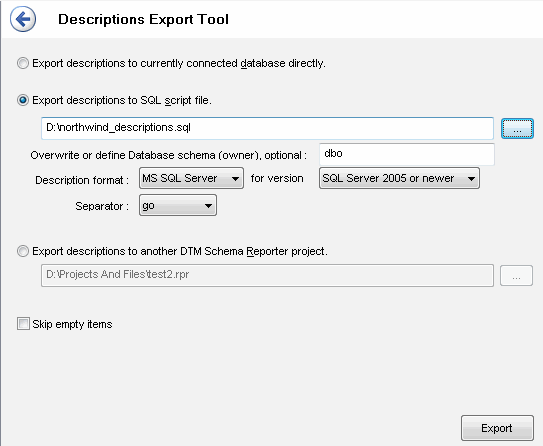The height and width of the screenshot is (446, 543).
Task: Browse for the SQL script file location
Action: [517, 129]
